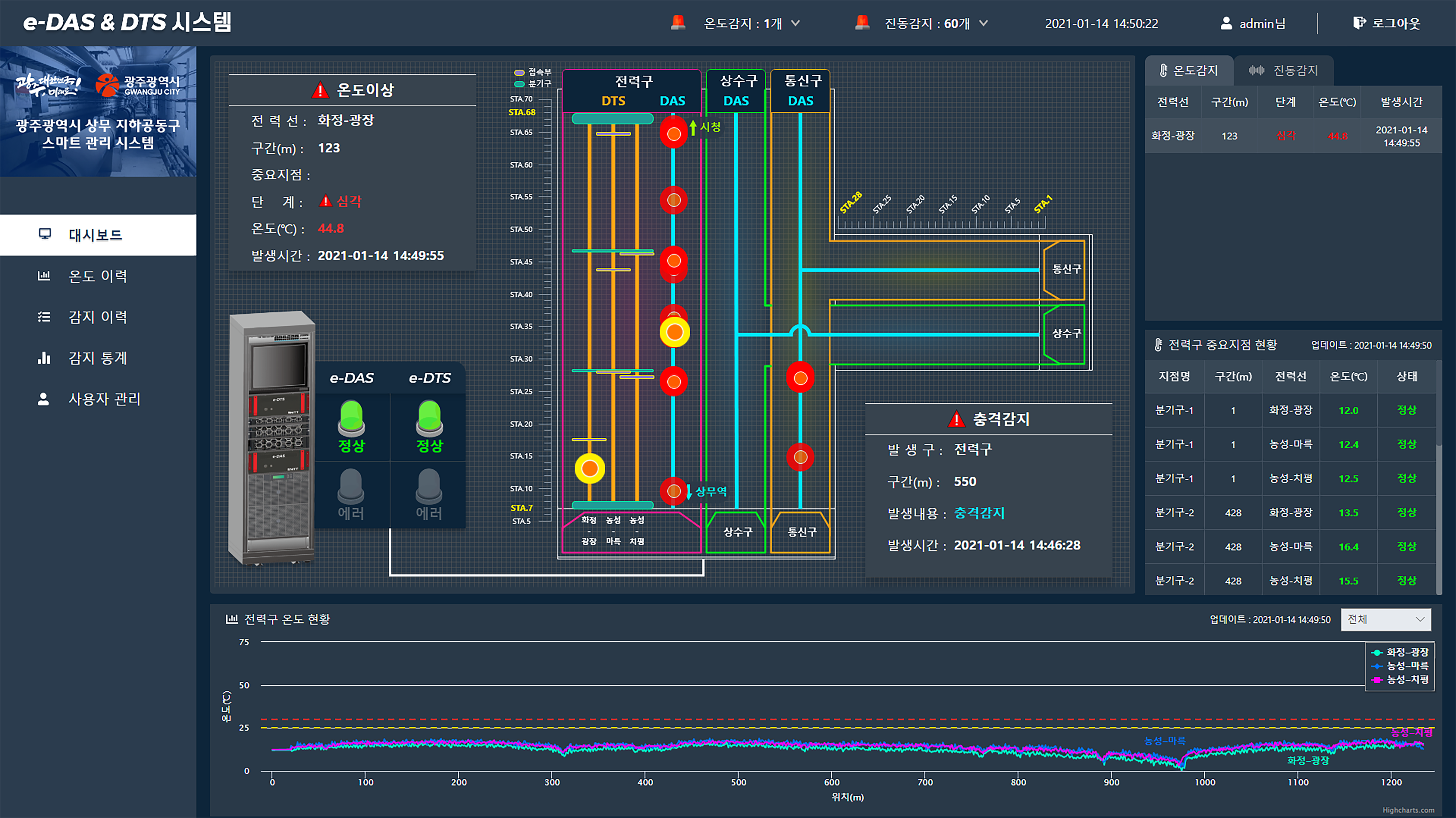The width and height of the screenshot is (1456, 818).
Task: Click the vibration detection siren icon
Action: 862,23
